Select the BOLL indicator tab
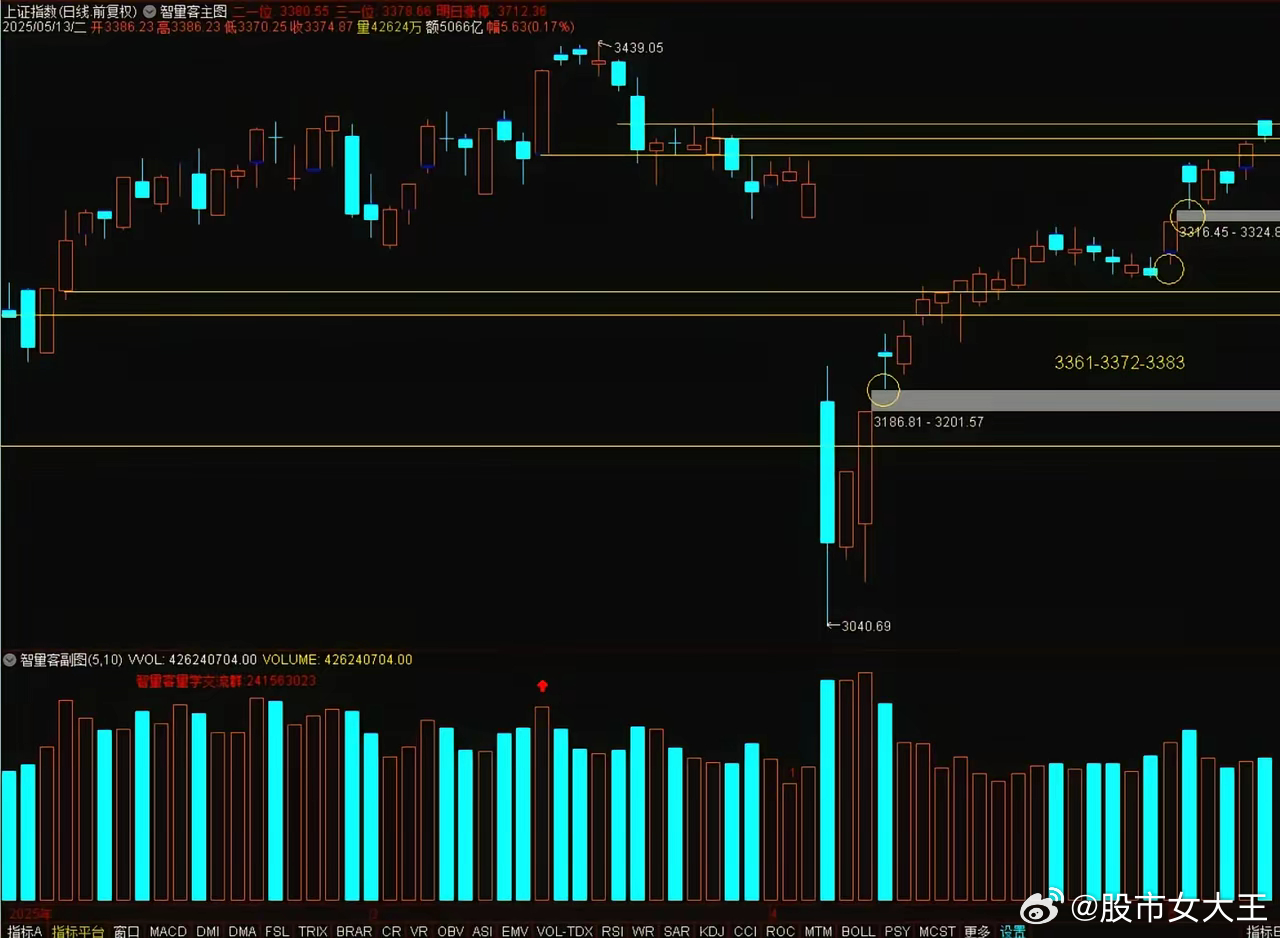The image size is (1280, 938). [858, 931]
